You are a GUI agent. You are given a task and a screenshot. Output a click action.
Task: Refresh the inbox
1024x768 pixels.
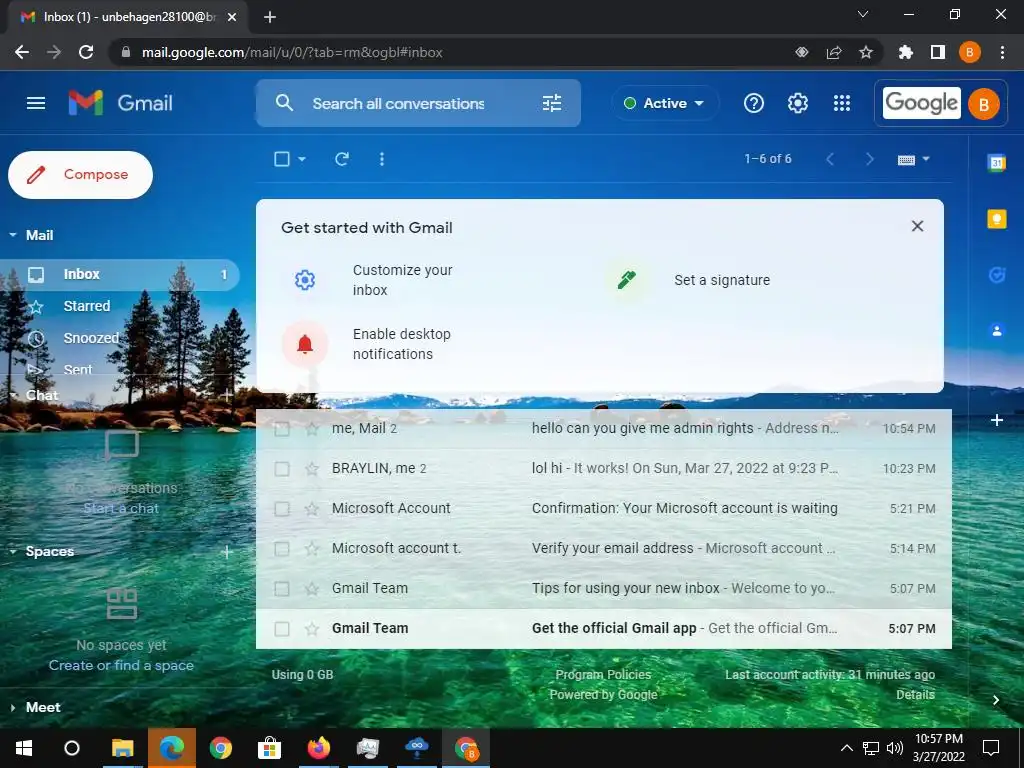point(342,159)
